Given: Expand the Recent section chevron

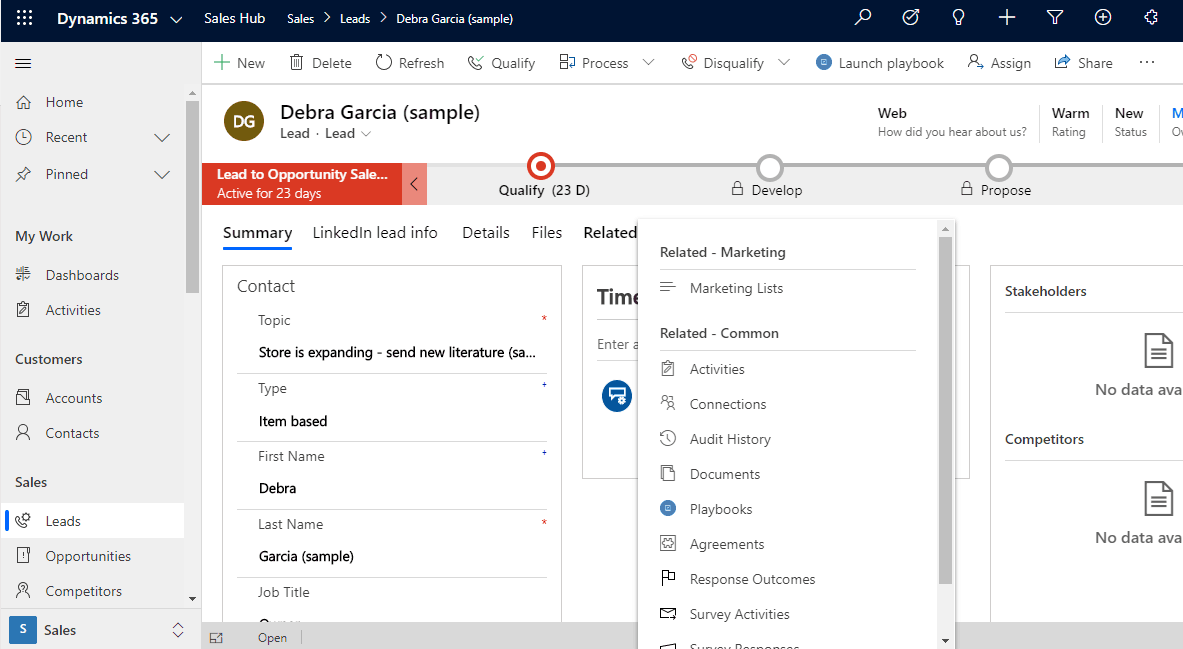Looking at the screenshot, I should coord(161,137).
